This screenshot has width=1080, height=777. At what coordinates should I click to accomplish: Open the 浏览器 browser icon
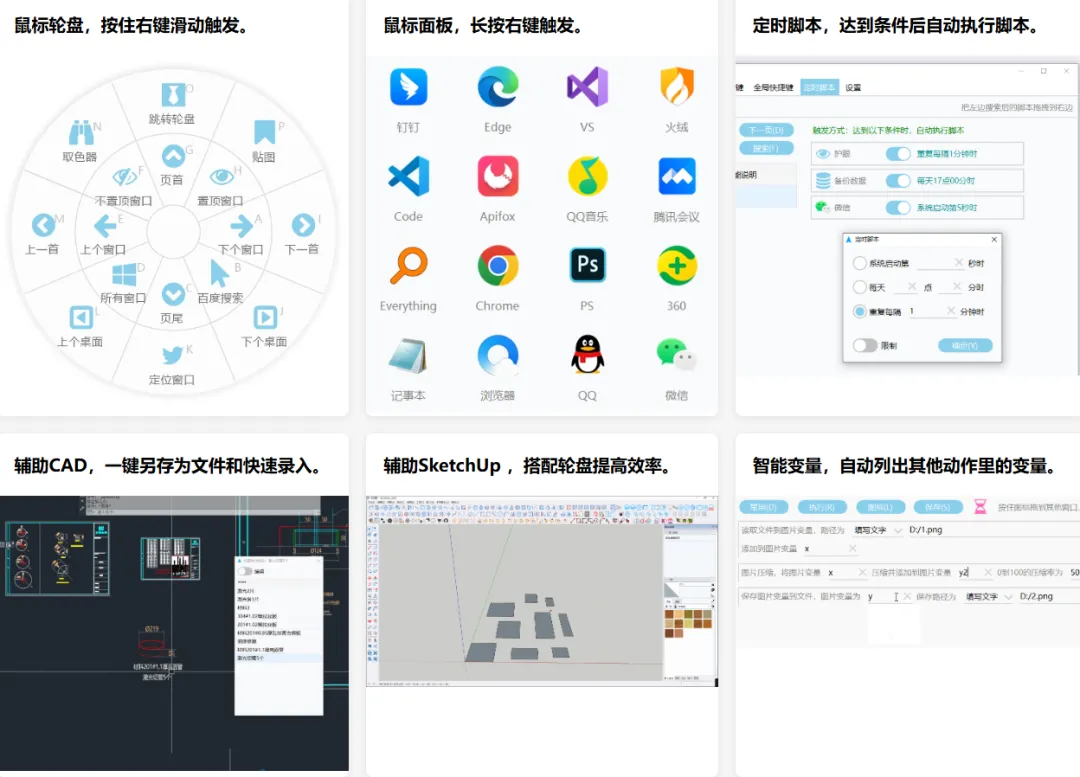coord(498,355)
